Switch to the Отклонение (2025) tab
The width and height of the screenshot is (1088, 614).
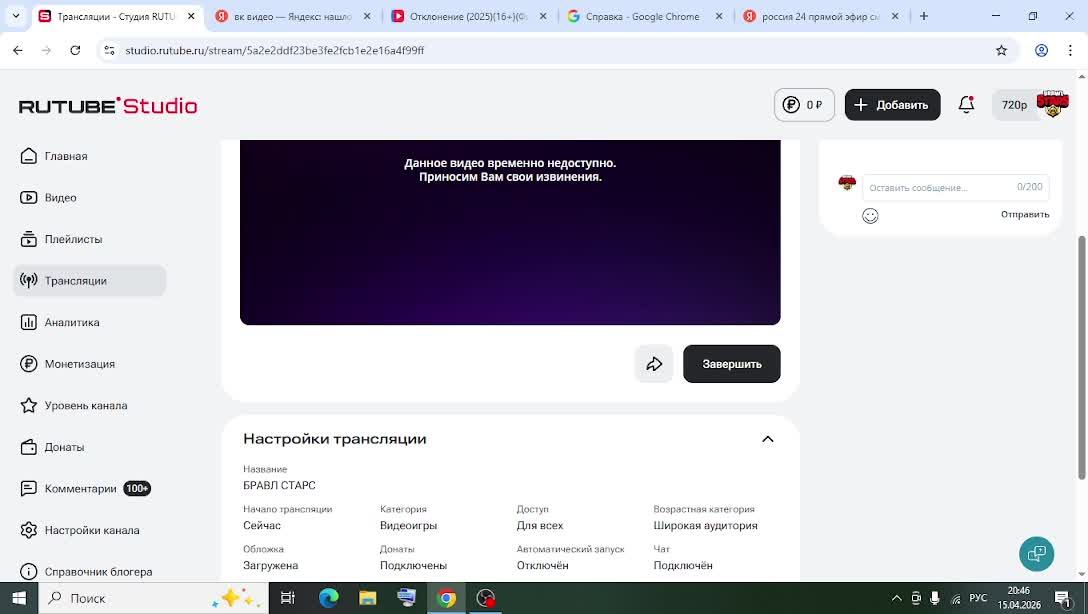pyautogui.click(x=468, y=16)
